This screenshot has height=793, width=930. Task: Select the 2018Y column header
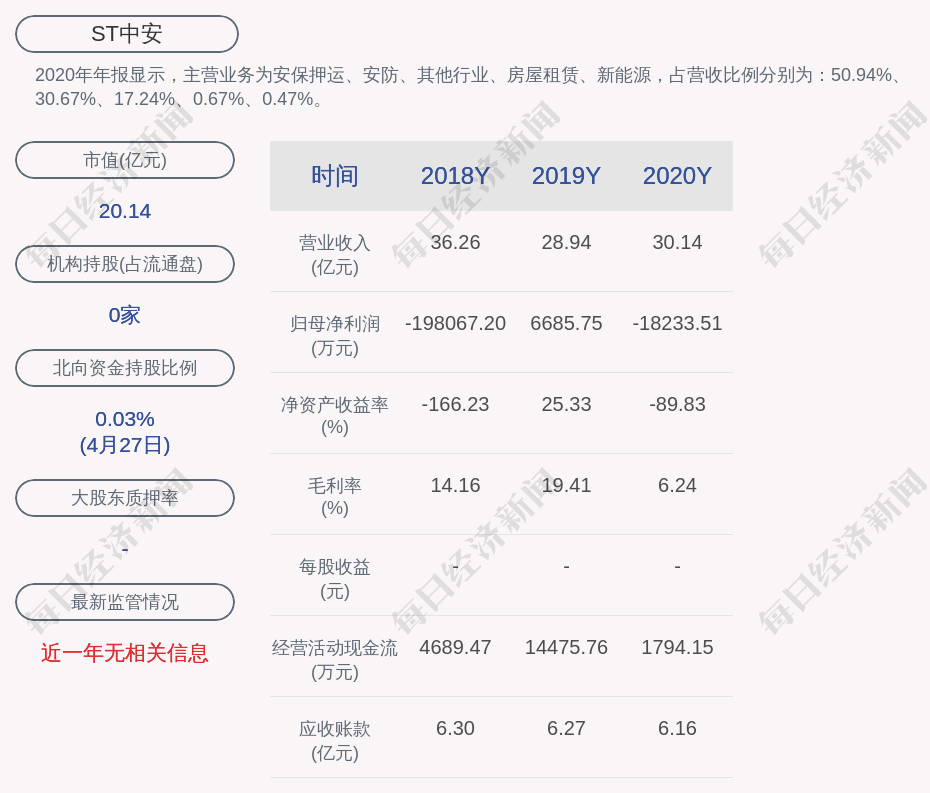[x=456, y=176]
